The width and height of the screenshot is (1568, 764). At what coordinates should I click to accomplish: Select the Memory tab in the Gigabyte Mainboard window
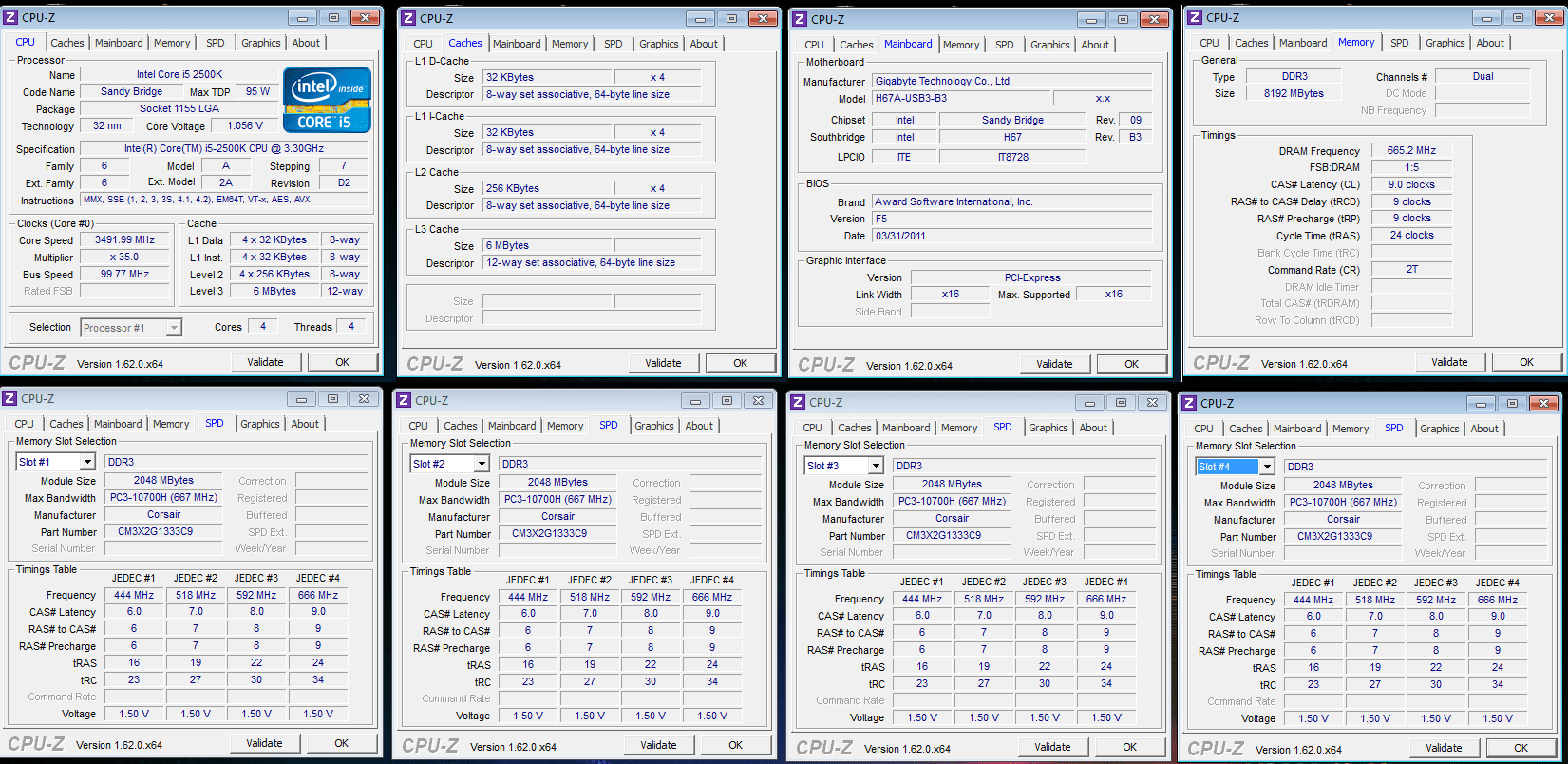click(961, 45)
